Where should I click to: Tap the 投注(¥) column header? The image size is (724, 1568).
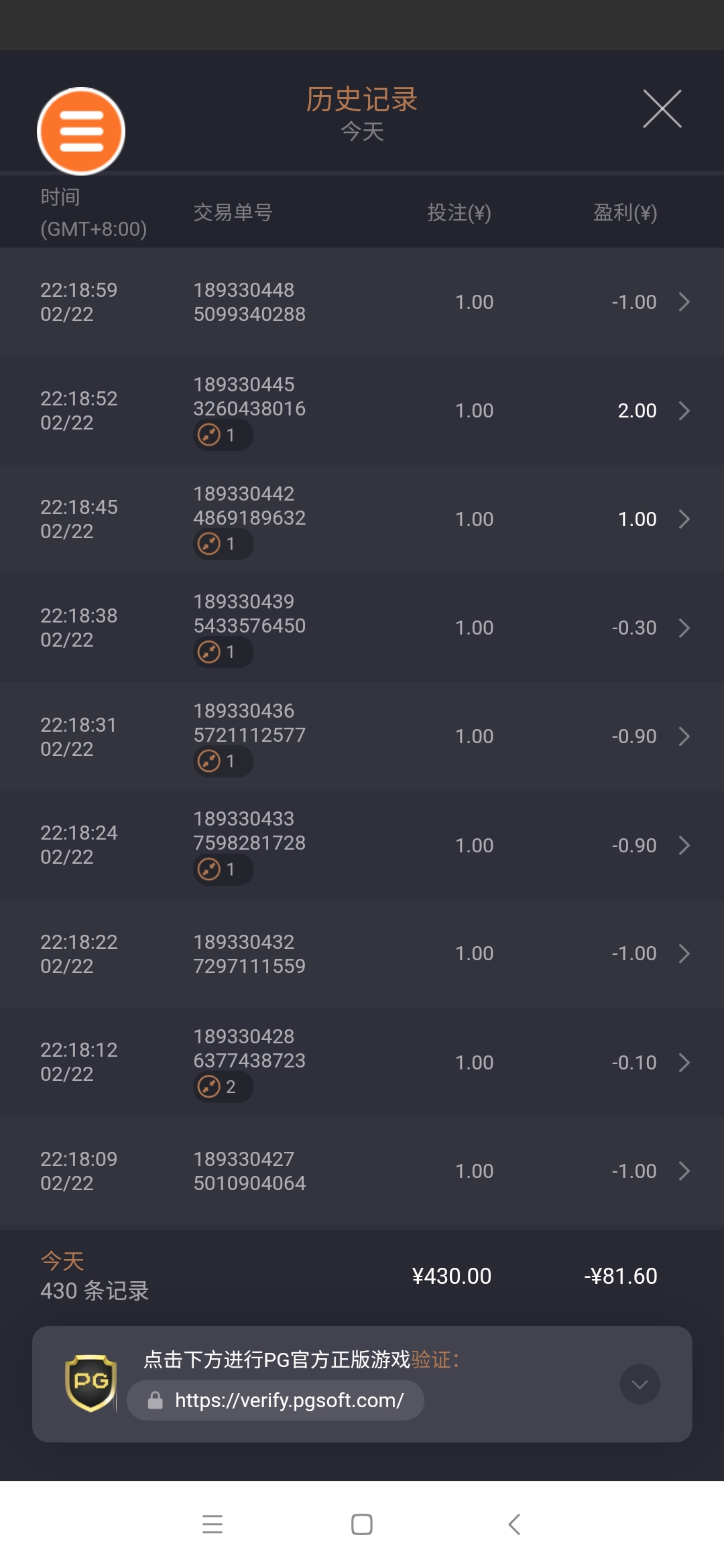pos(459,213)
